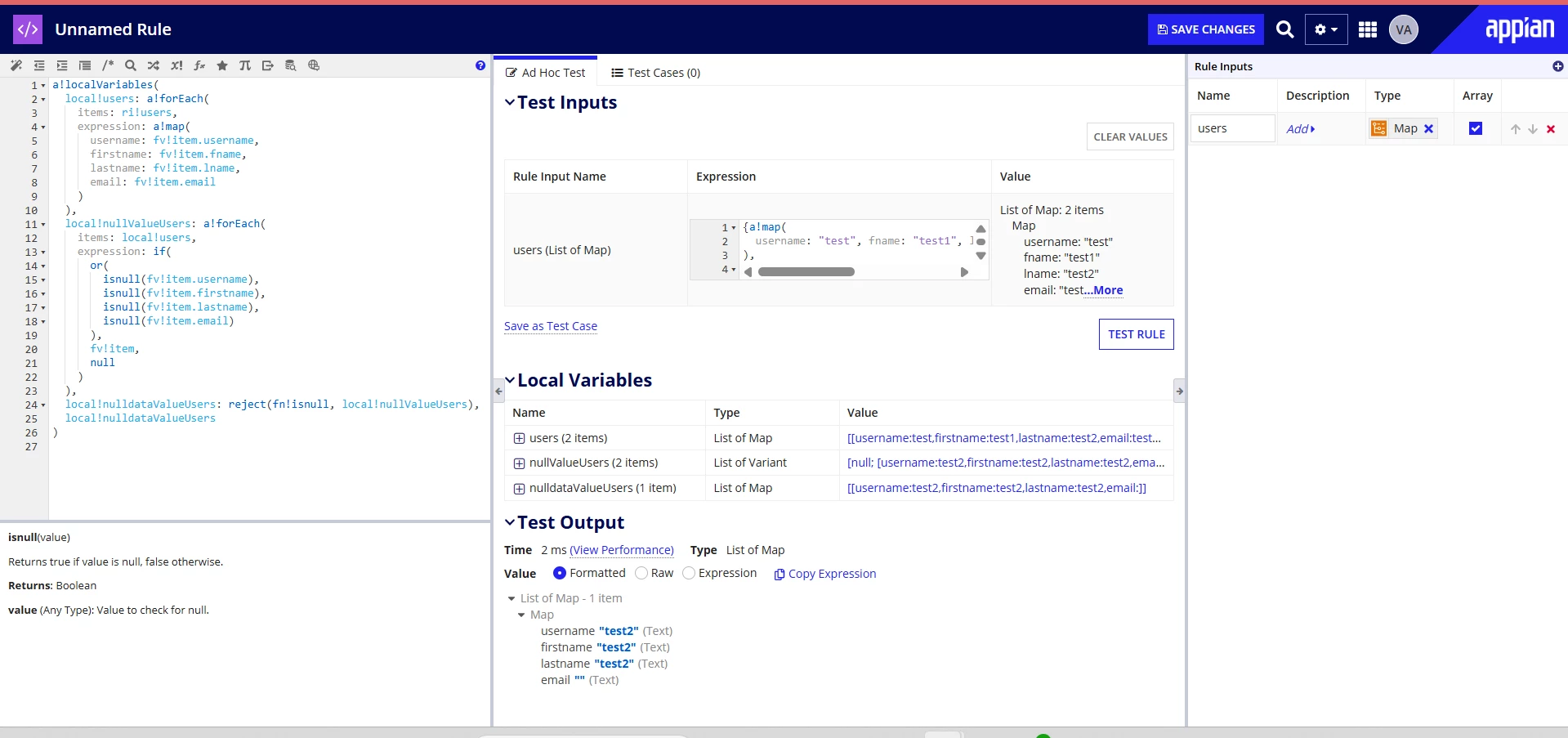Screen dimensions: 1568x738
Task: Fold code at line 1 arrow
Action: (43, 85)
